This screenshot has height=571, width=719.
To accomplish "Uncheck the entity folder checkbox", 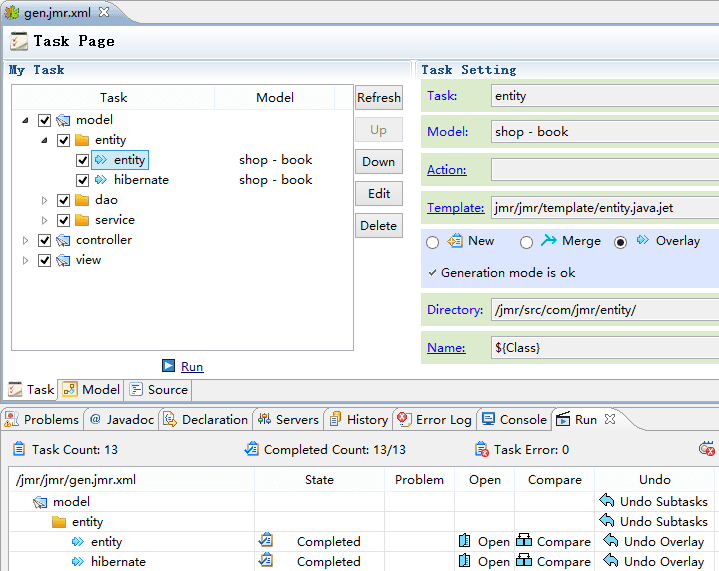I will coord(63,140).
